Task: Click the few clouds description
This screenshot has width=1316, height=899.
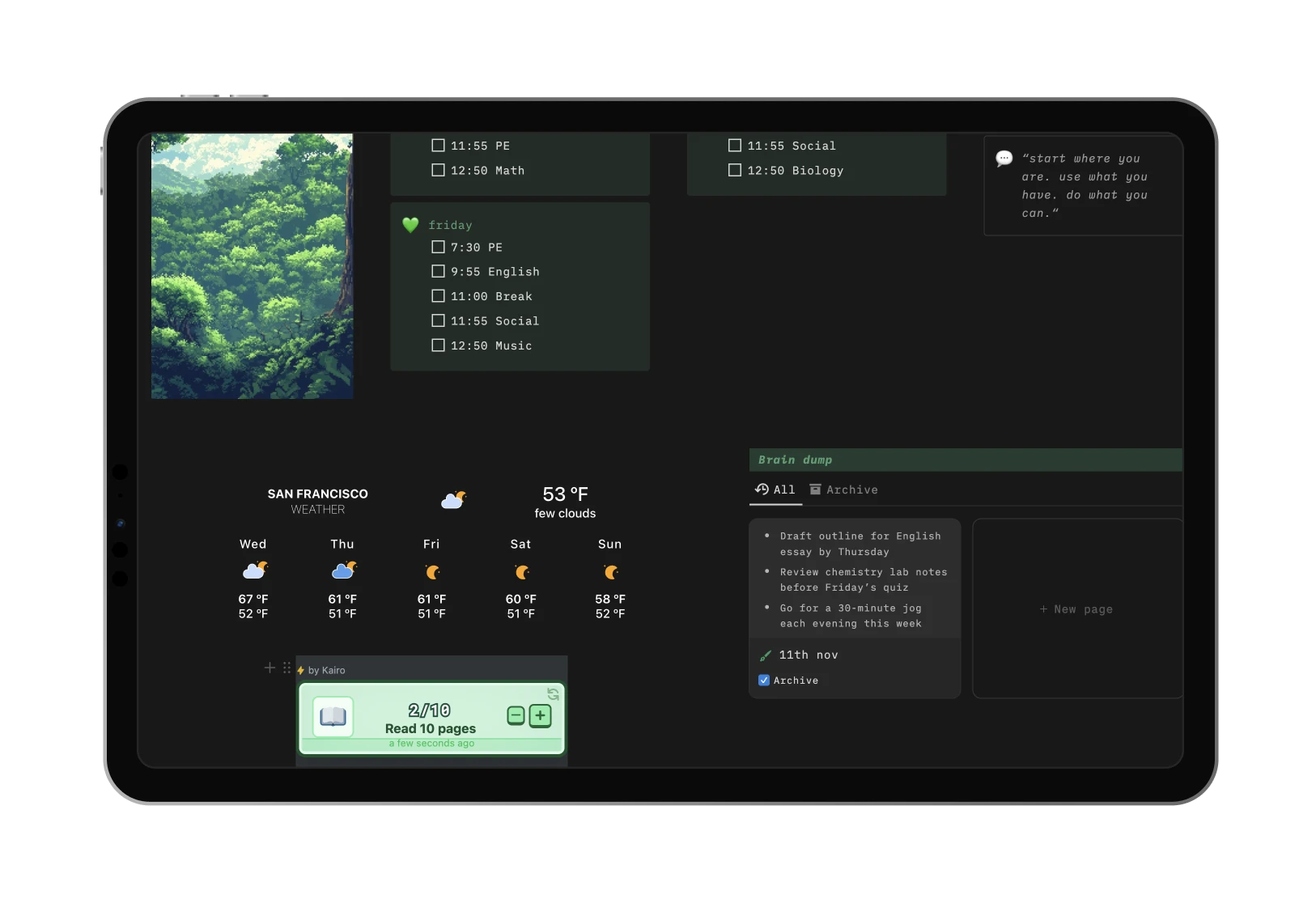Action: 565,513
